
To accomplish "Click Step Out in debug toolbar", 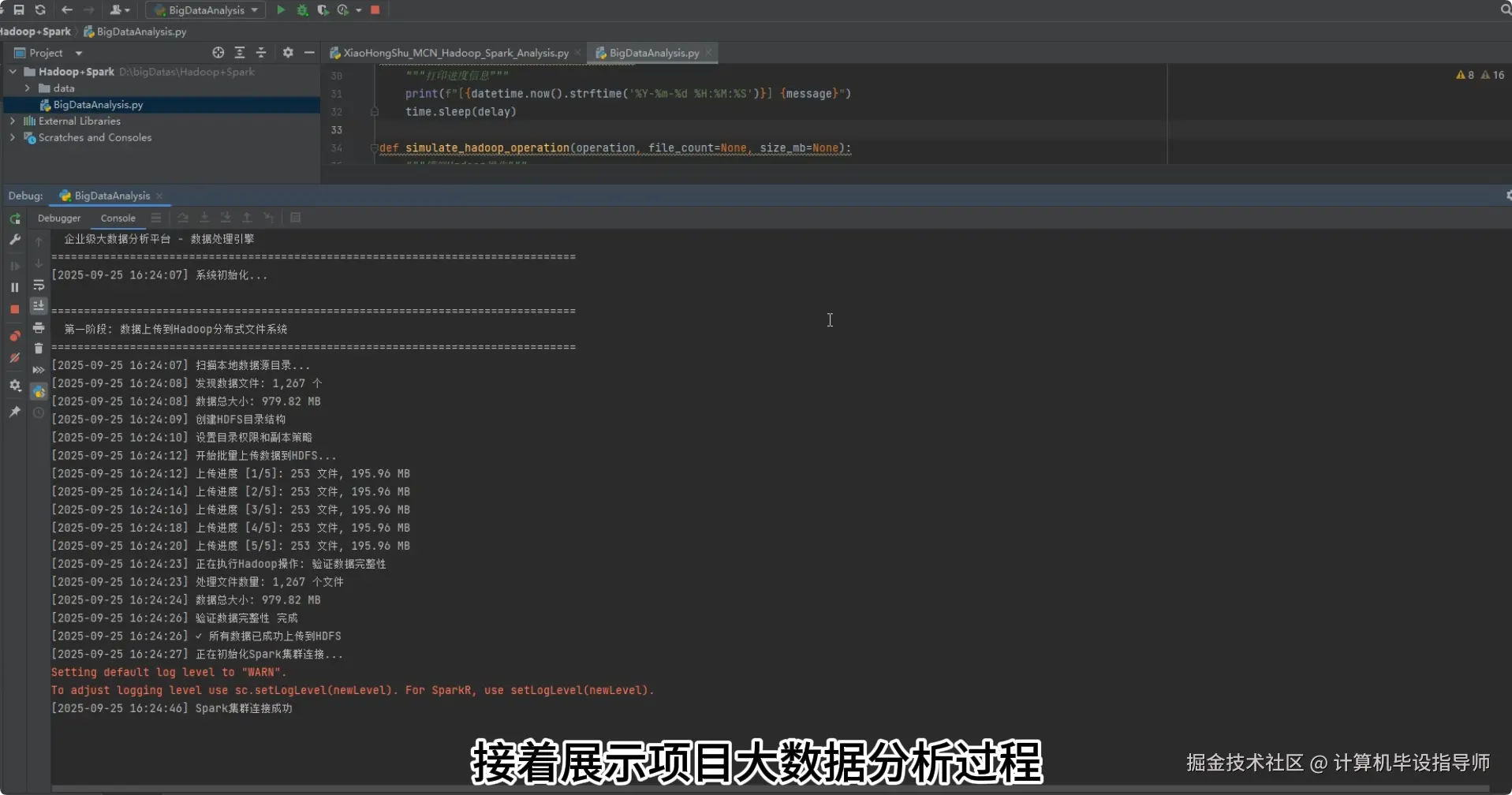I will (247, 218).
